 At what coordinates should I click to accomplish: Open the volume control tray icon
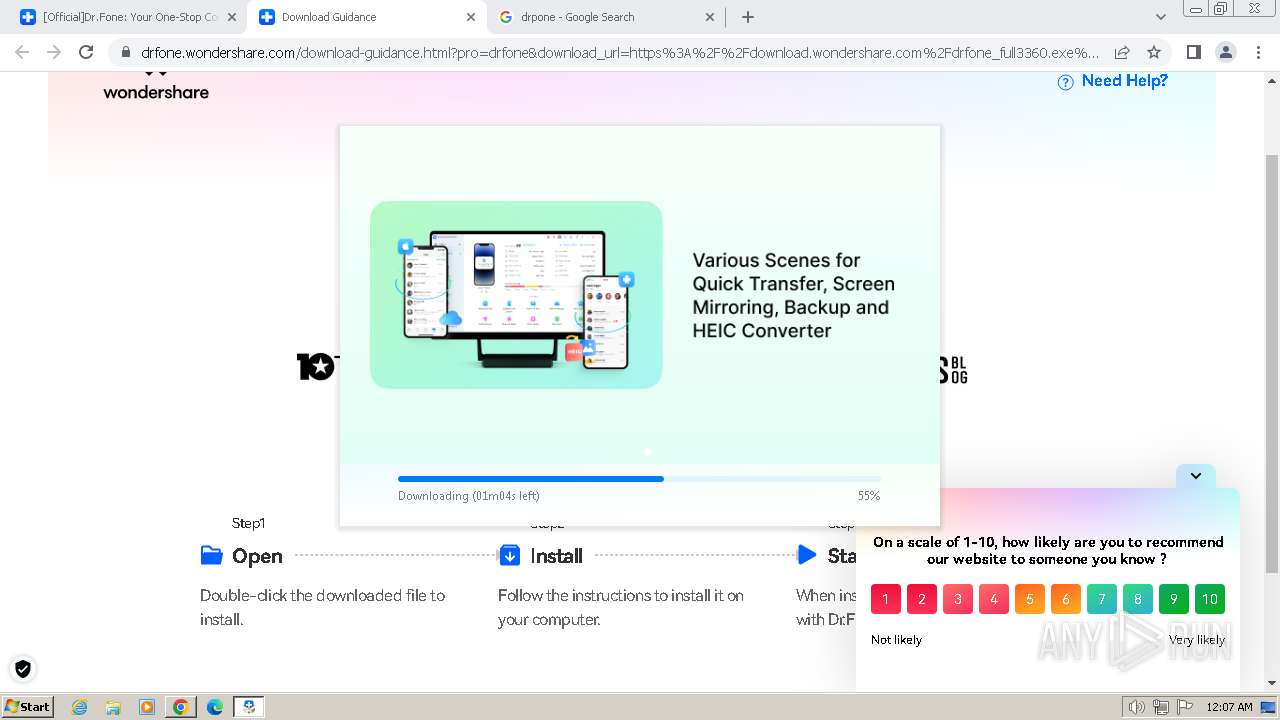coord(1138,707)
